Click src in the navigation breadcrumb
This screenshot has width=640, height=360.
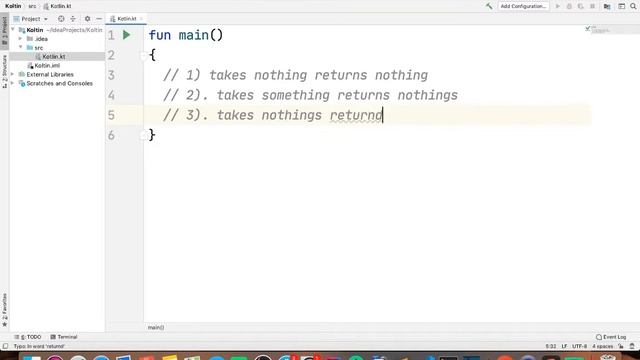(32, 6)
